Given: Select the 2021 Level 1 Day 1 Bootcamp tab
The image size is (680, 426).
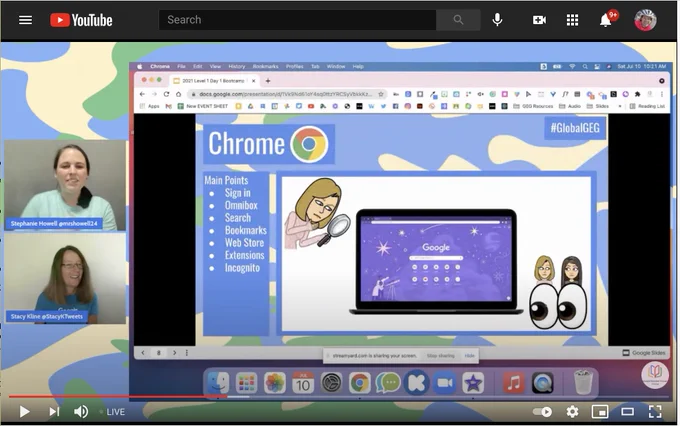Looking at the screenshot, I should pyautogui.click(x=213, y=81).
